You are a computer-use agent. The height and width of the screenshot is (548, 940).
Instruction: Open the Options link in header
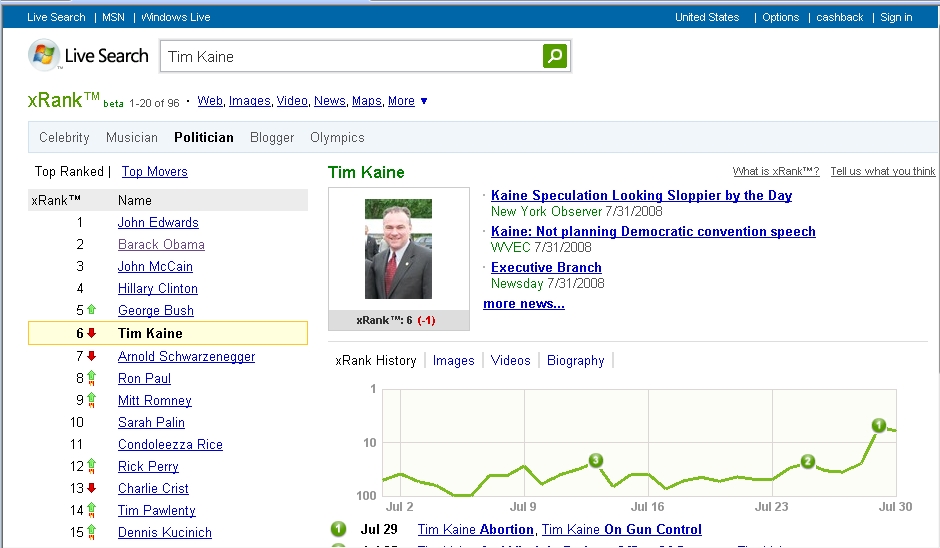pos(780,17)
